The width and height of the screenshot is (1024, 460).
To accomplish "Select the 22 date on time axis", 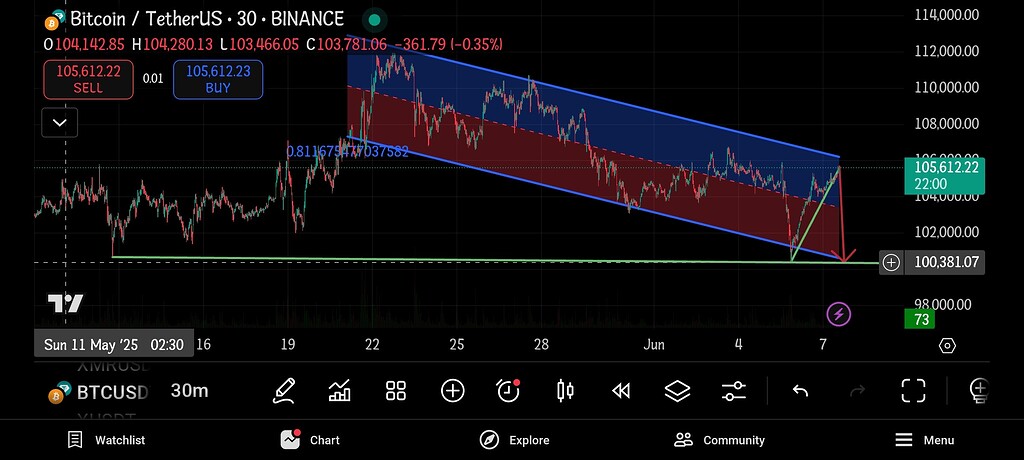I will point(372,344).
